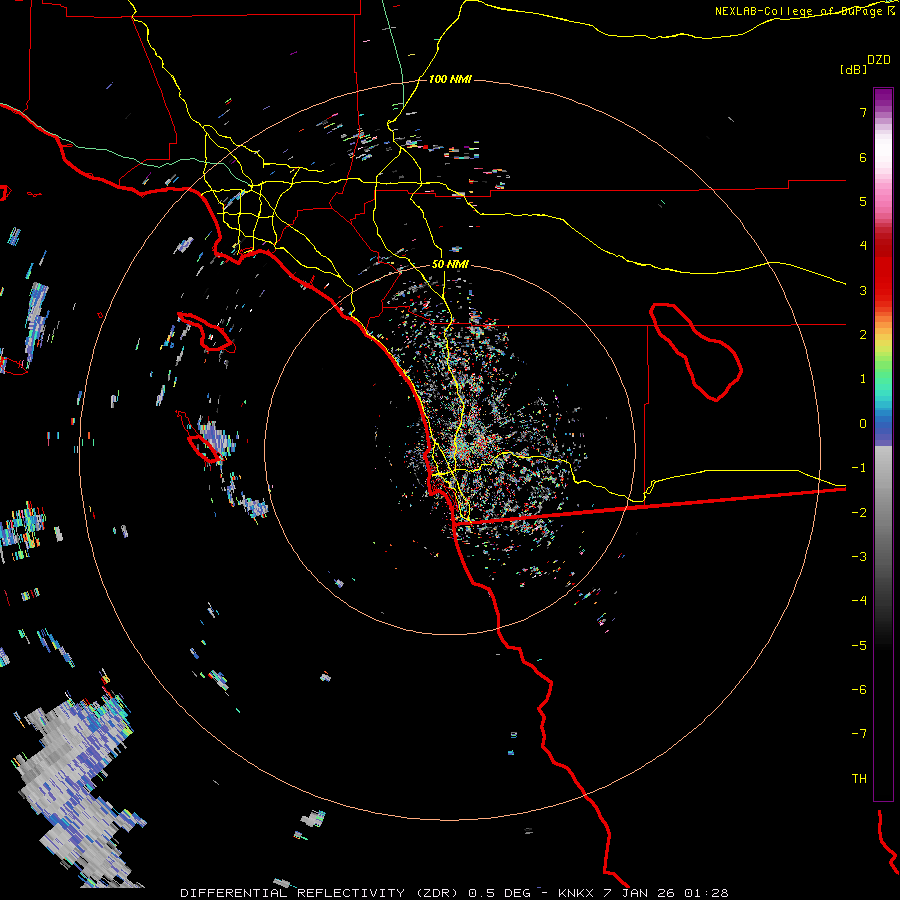Click the Salton Sea outline on the map

click(x=696, y=351)
